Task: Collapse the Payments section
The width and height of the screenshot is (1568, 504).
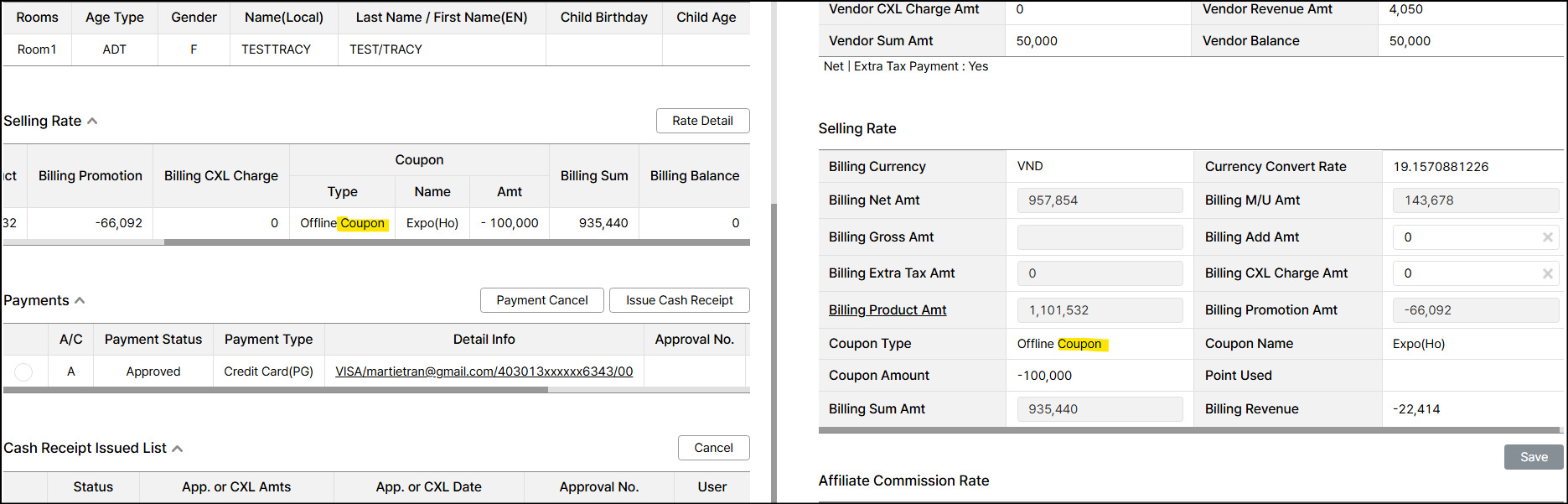Action: click(80, 300)
